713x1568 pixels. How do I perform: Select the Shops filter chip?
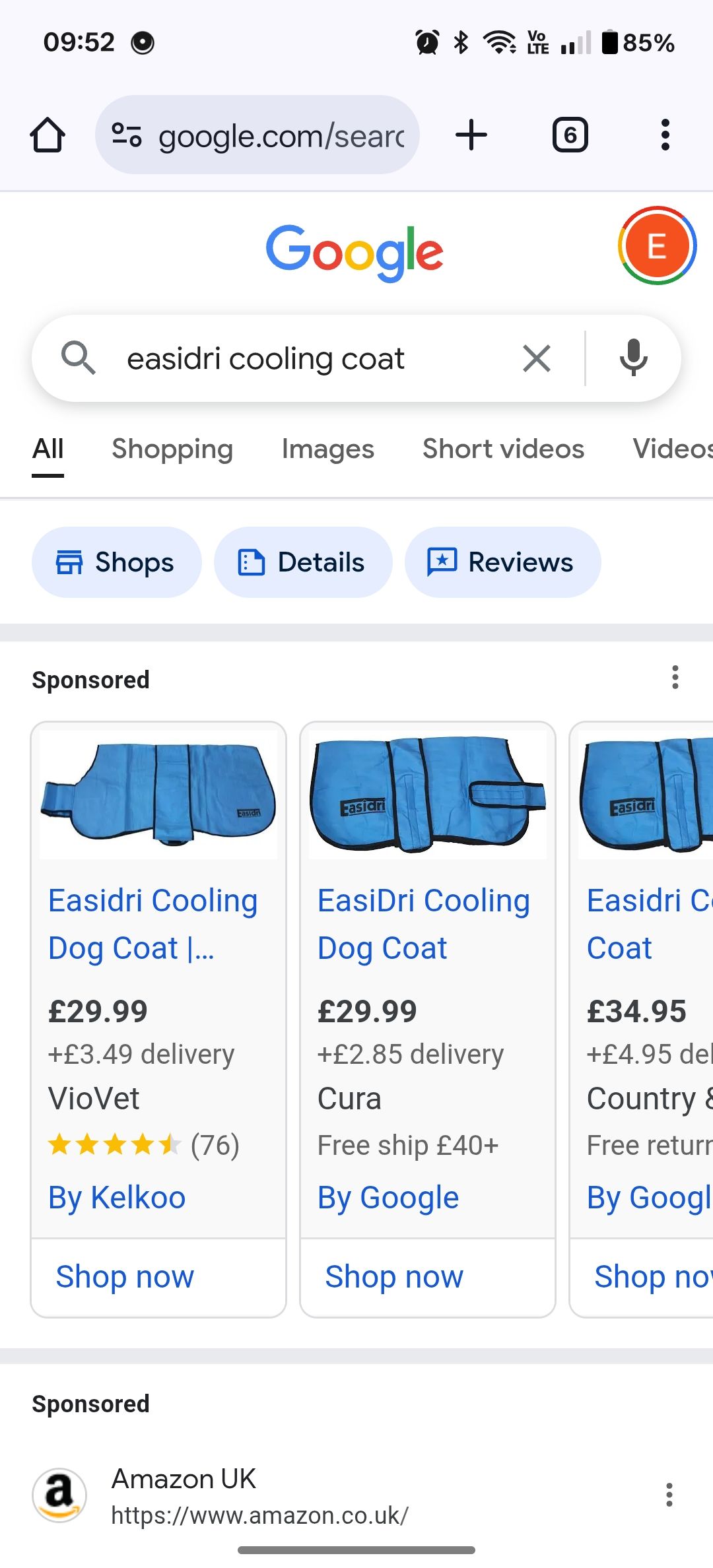pos(116,562)
